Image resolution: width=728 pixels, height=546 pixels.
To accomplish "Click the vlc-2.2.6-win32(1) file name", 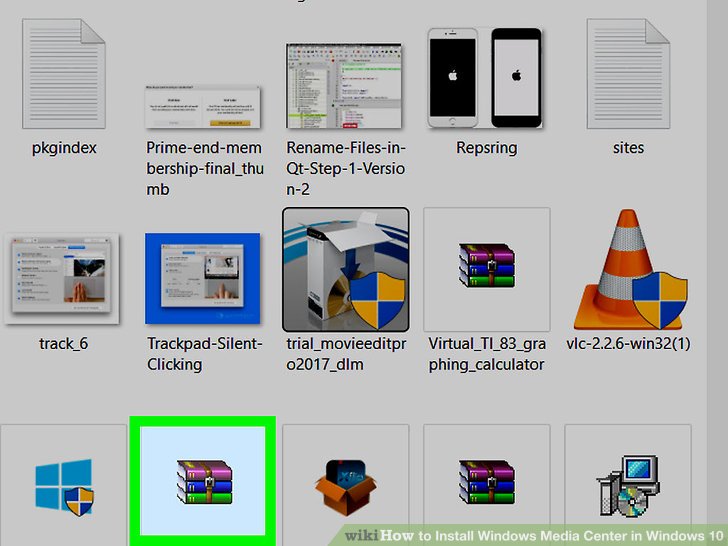I will [x=628, y=344].
